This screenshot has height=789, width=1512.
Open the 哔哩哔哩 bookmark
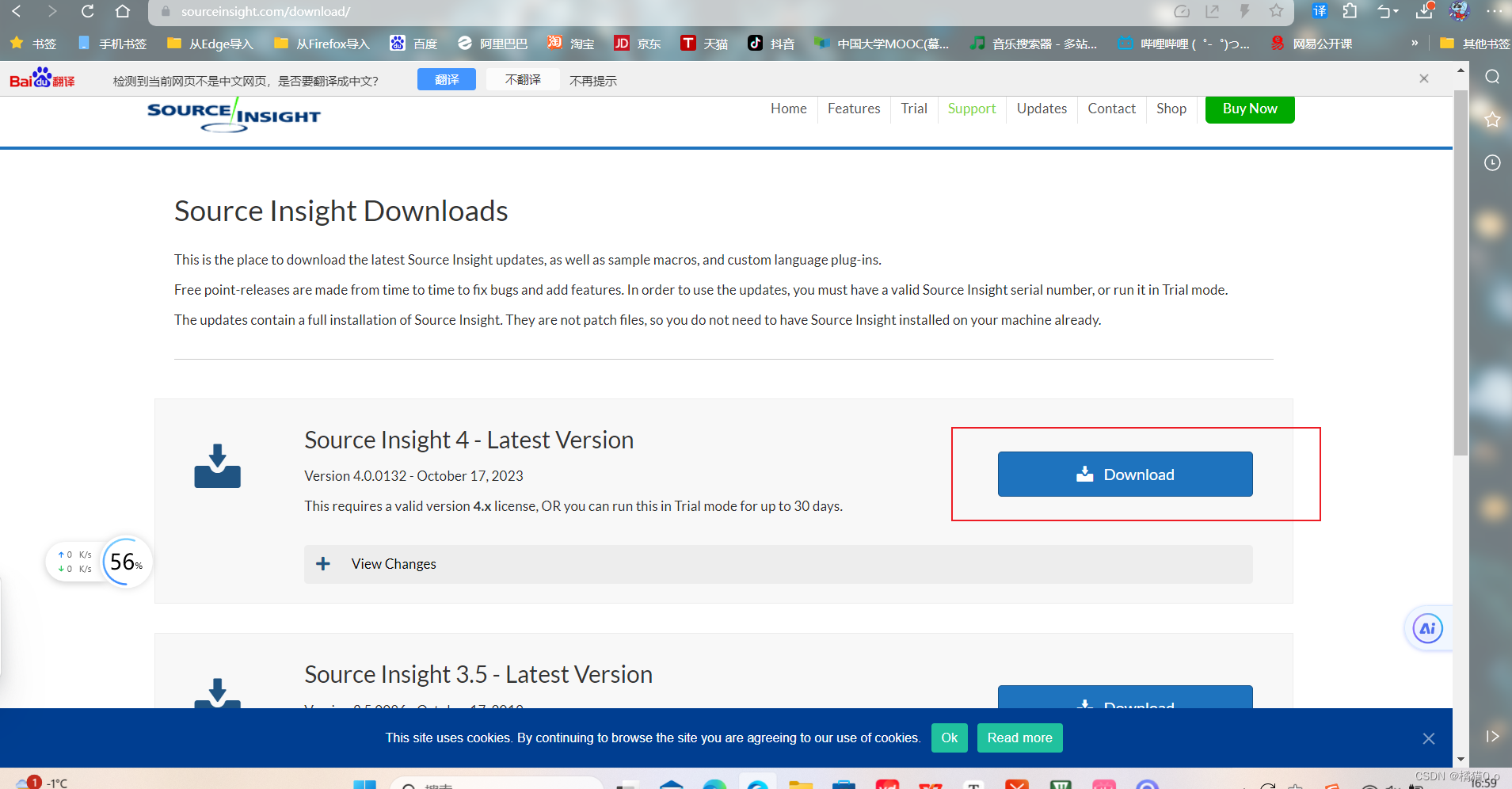[1183, 44]
